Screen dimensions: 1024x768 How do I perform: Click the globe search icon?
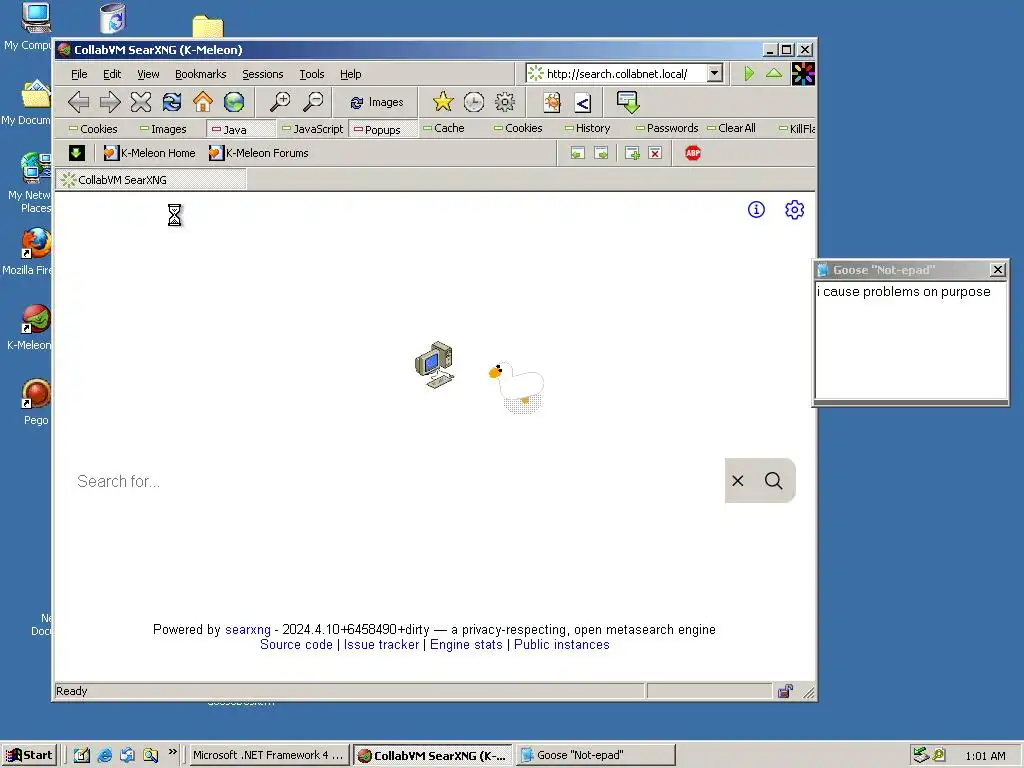coord(234,102)
